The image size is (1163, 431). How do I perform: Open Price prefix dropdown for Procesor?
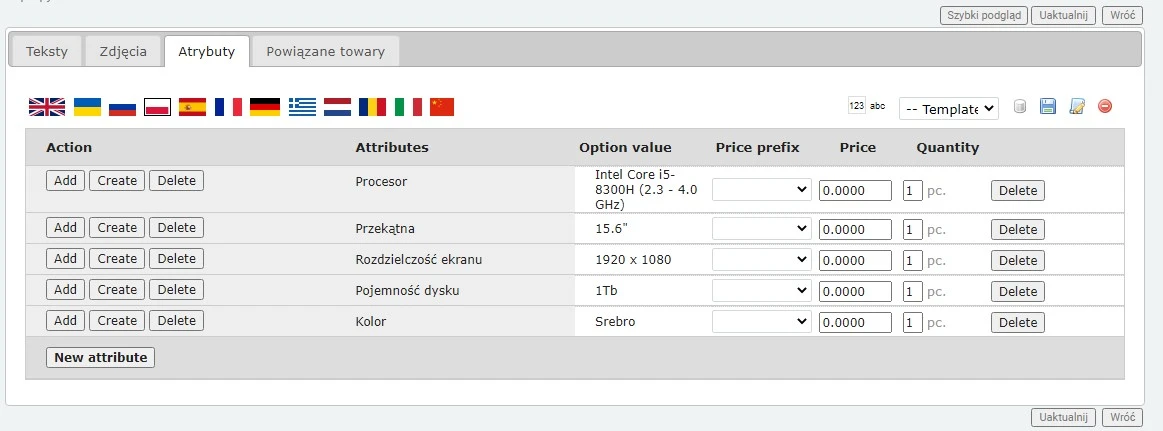(x=761, y=190)
